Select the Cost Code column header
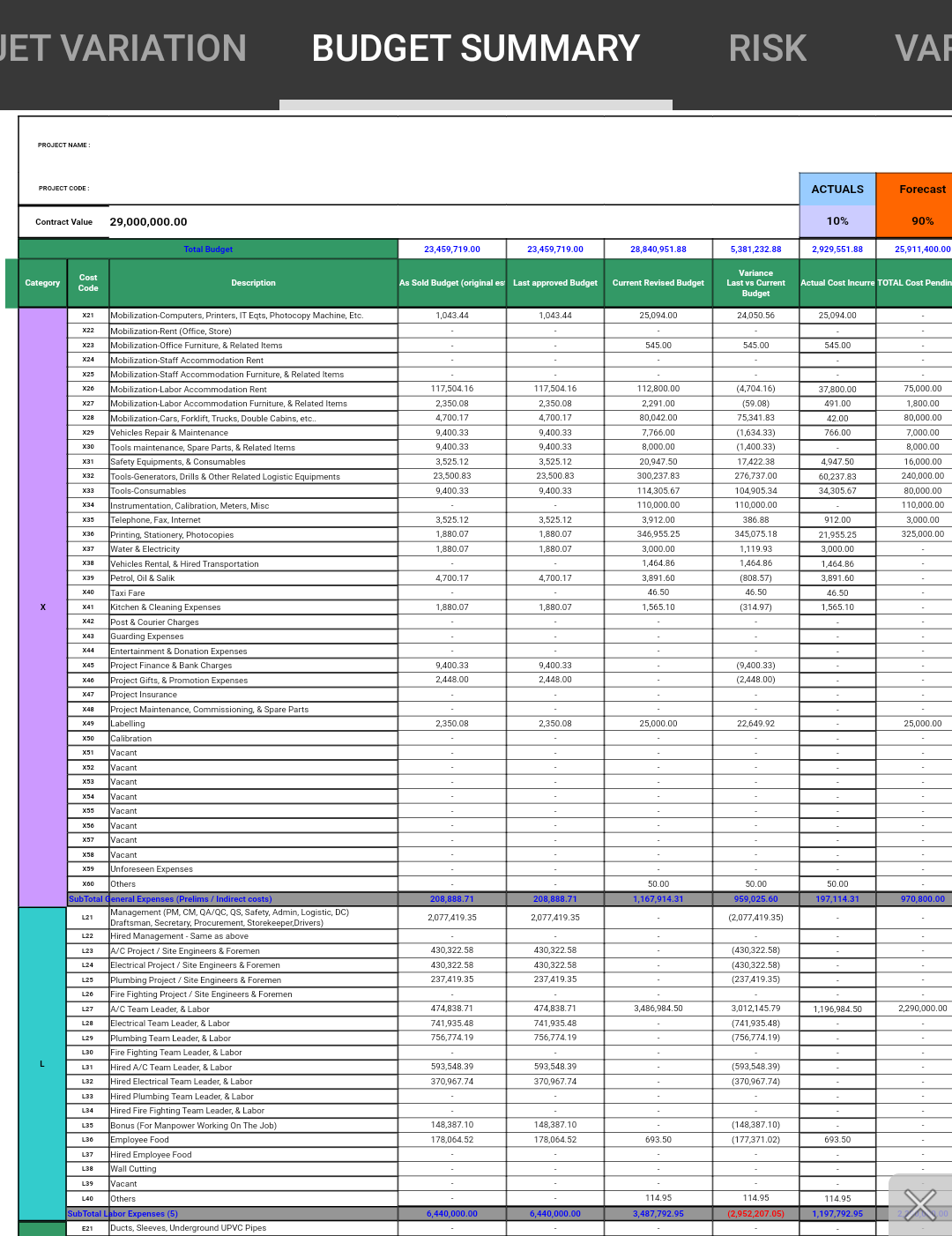The width and height of the screenshot is (952, 1236). point(88,283)
